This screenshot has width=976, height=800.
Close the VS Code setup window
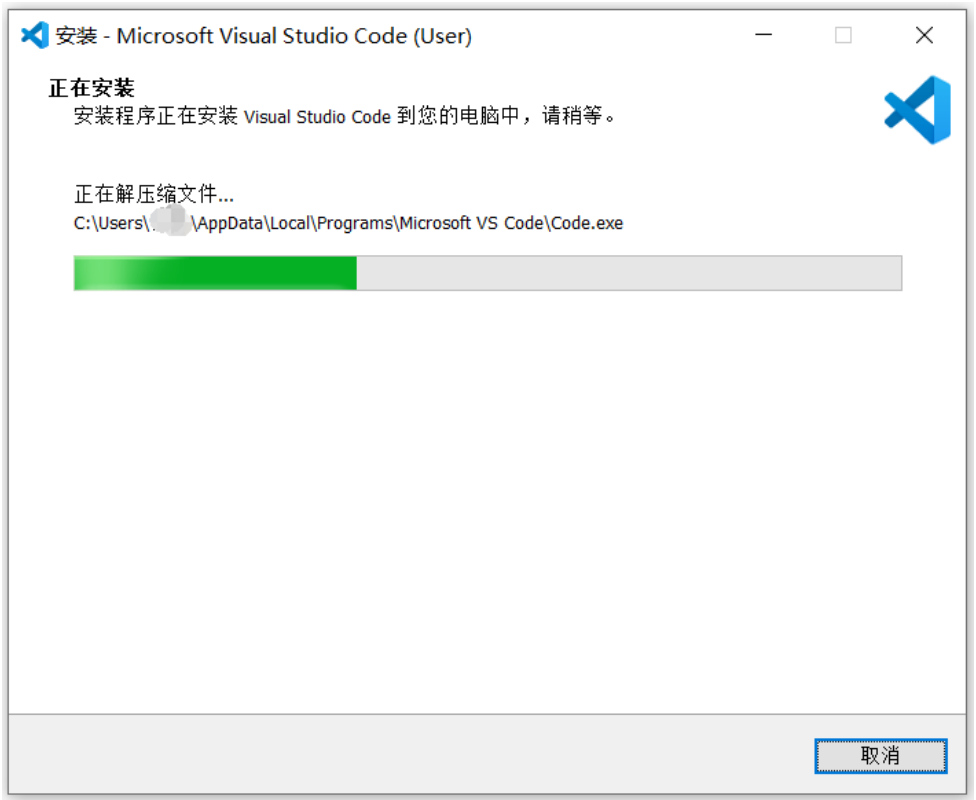pos(924,35)
